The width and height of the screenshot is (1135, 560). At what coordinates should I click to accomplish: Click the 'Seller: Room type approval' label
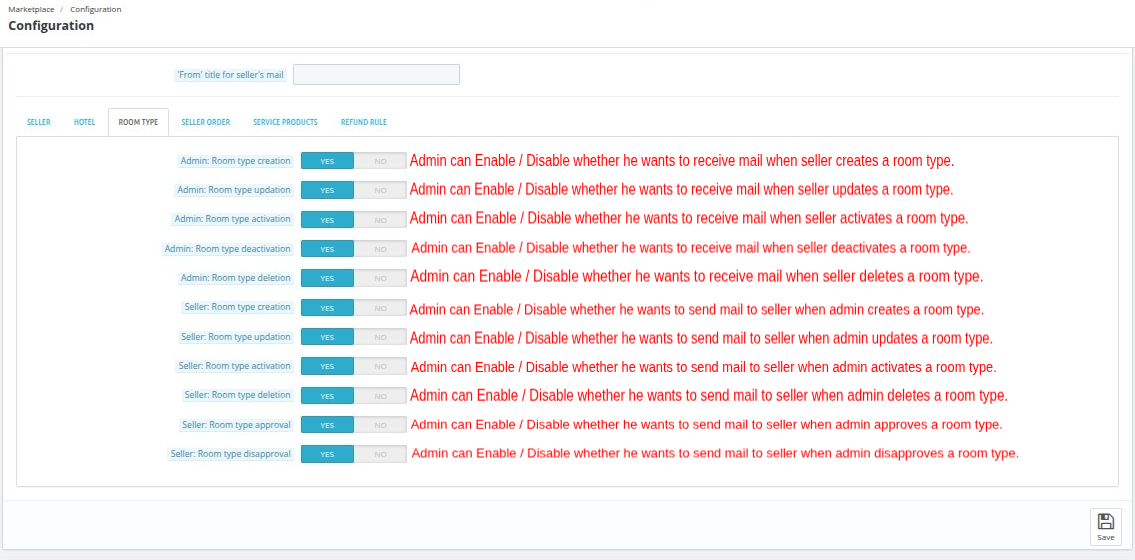pyautogui.click(x=236, y=424)
